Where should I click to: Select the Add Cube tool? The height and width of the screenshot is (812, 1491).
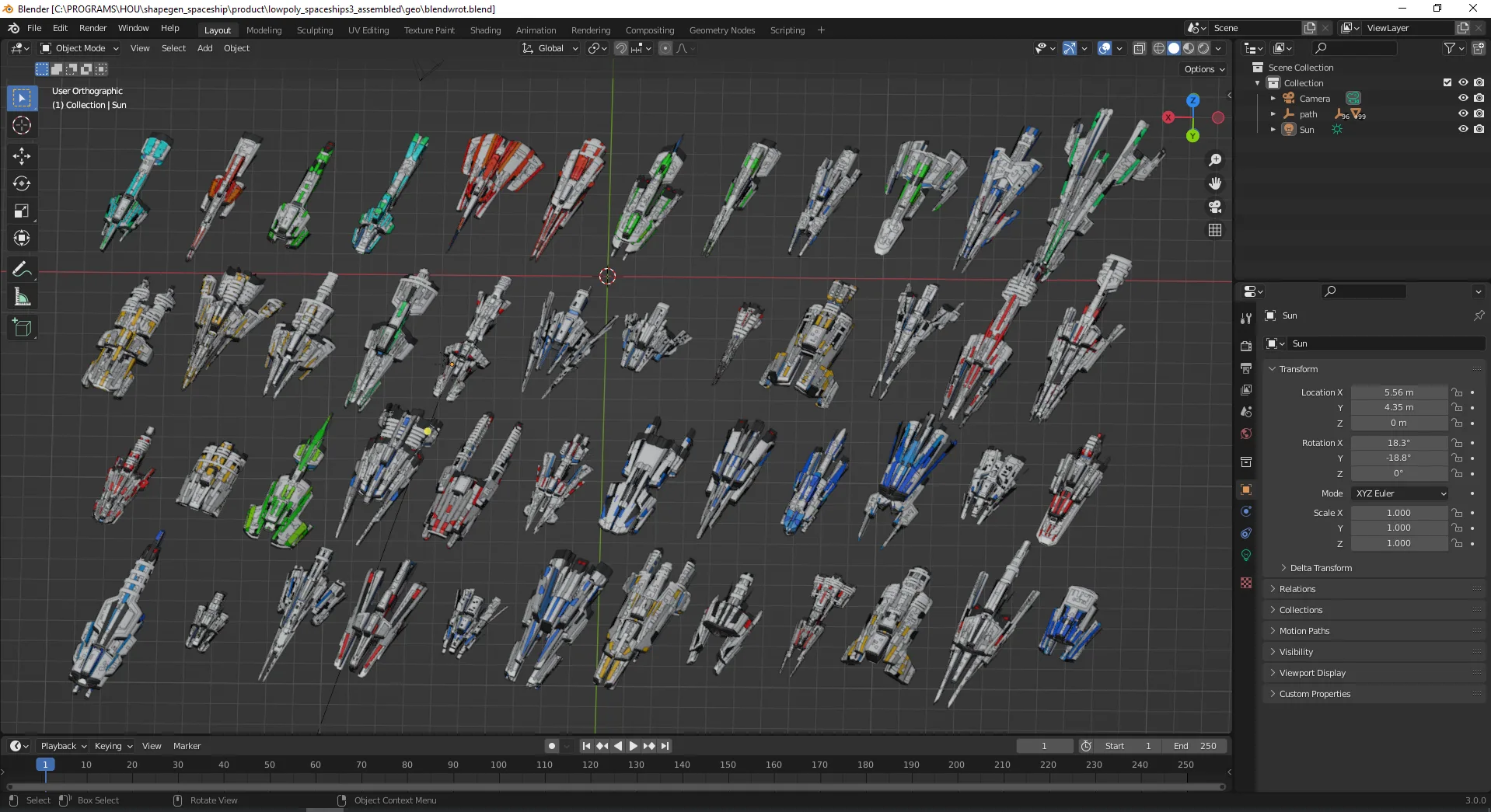22,327
